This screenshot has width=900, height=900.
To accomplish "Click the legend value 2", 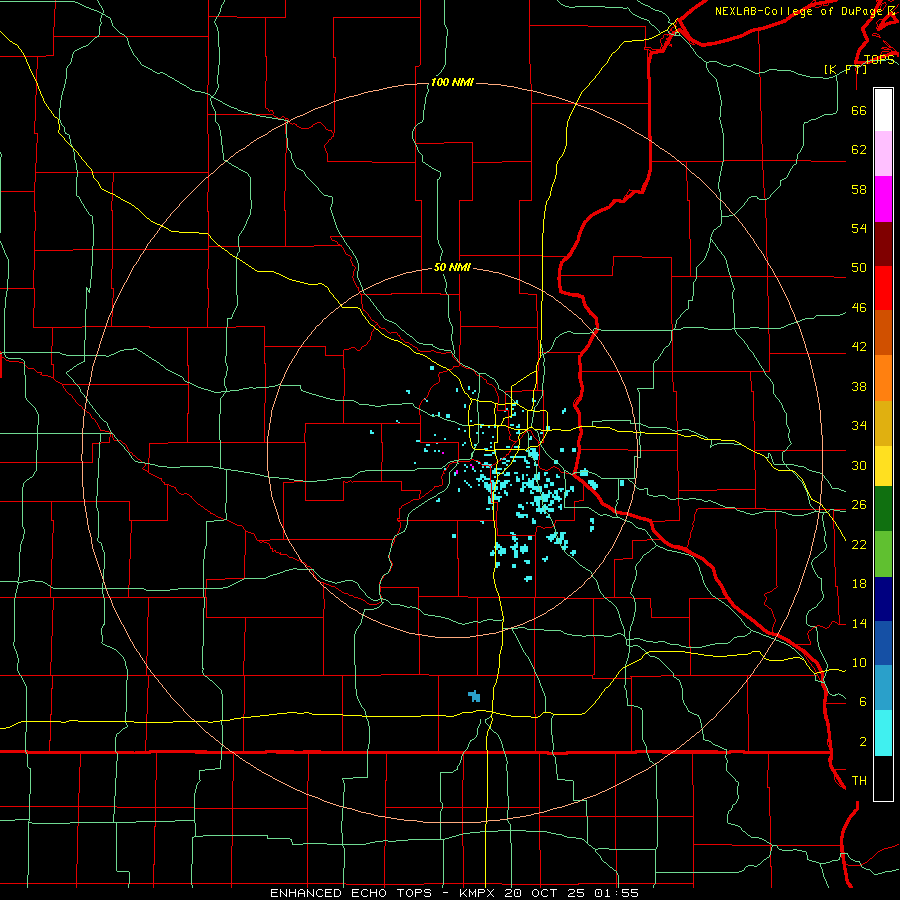I will (x=863, y=742).
